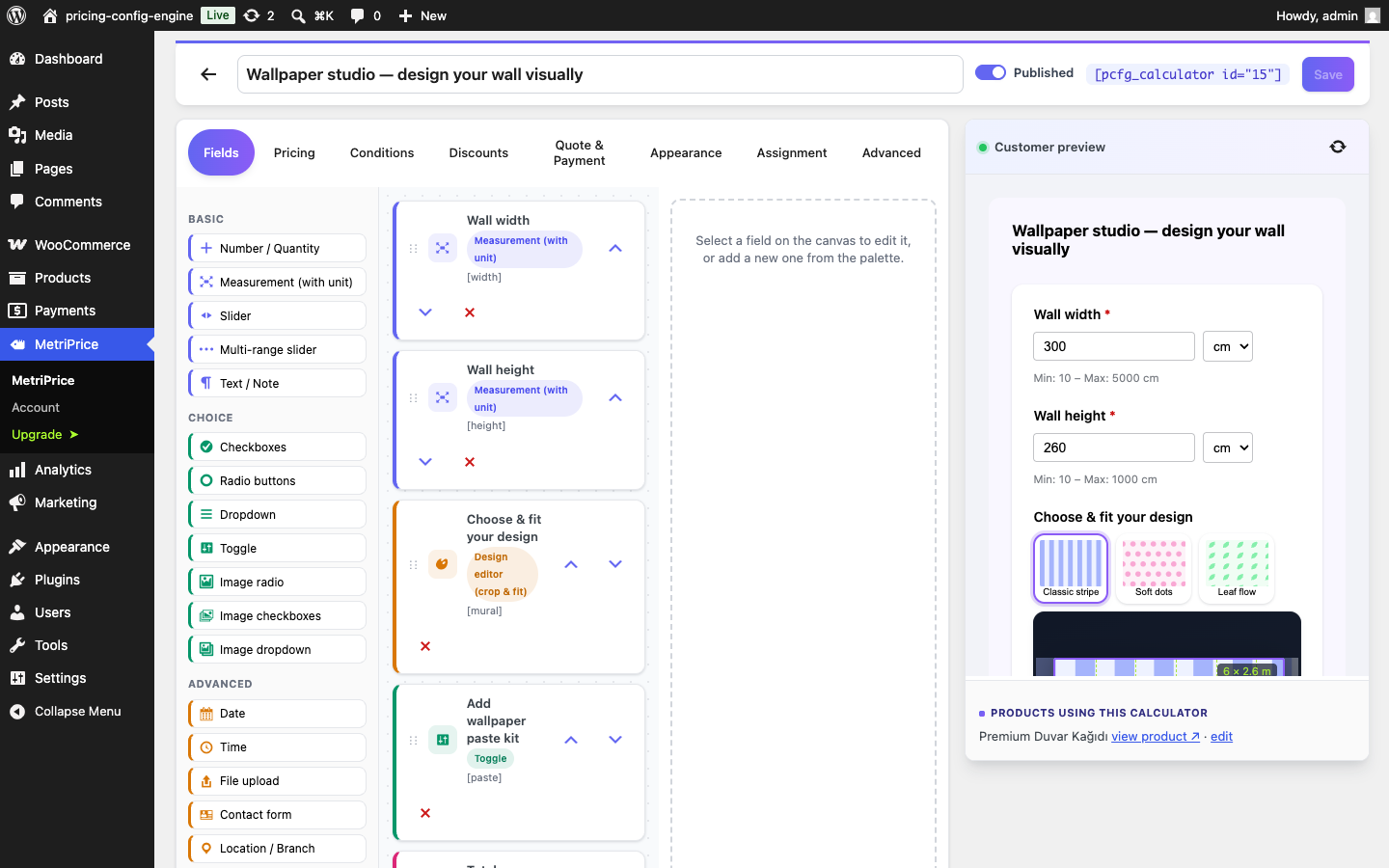The image size is (1389, 868).
Task: Add a Checkboxes field from palette
Action: (x=278, y=447)
